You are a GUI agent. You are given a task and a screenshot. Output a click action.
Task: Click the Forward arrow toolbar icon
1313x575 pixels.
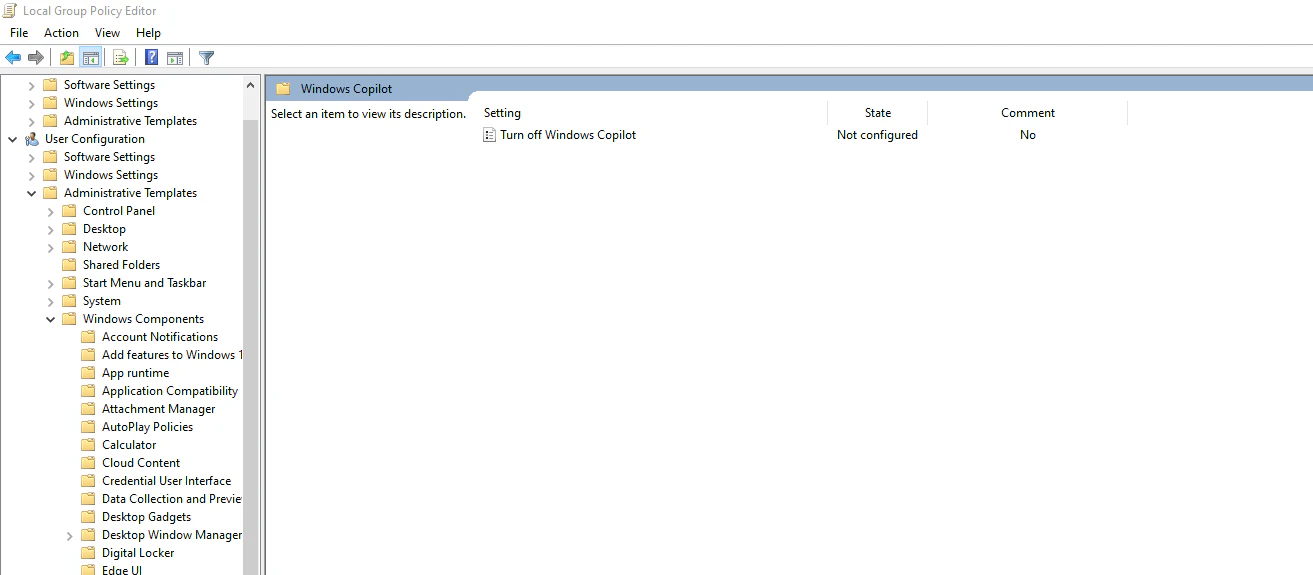[36, 58]
